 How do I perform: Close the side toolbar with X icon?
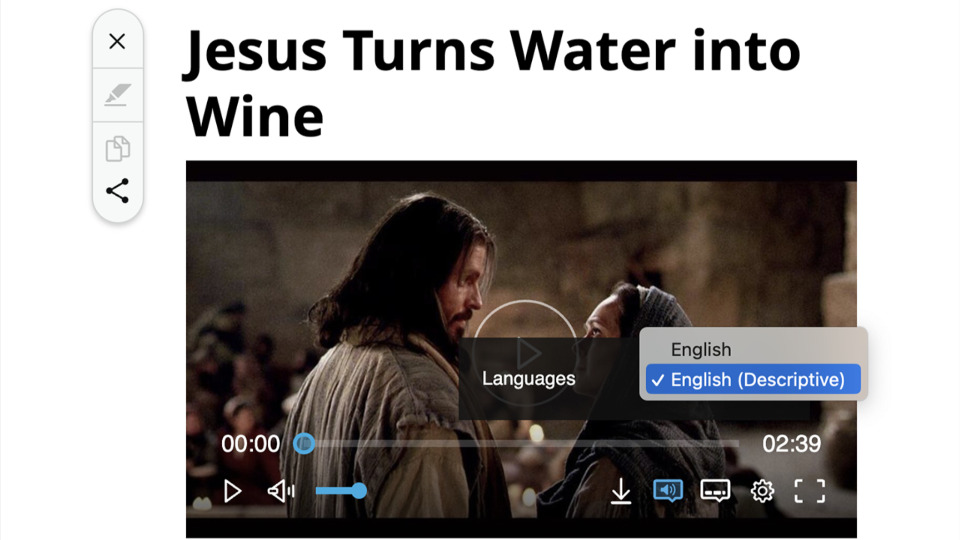[117, 41]
